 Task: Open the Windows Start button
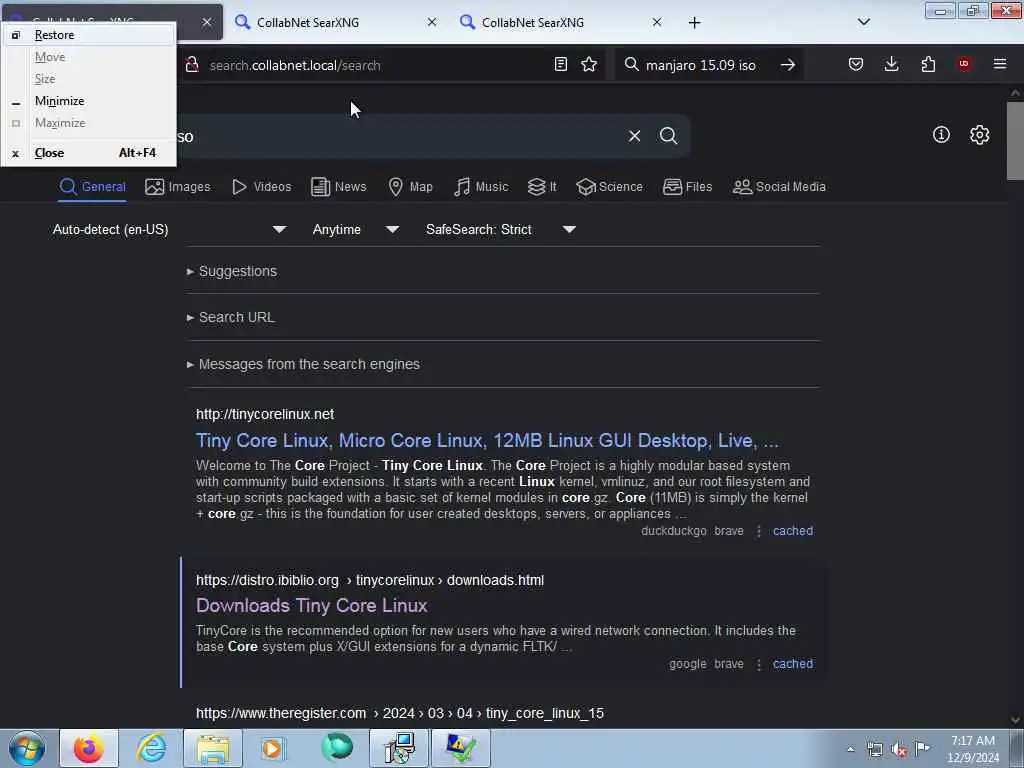pos(27,748)
